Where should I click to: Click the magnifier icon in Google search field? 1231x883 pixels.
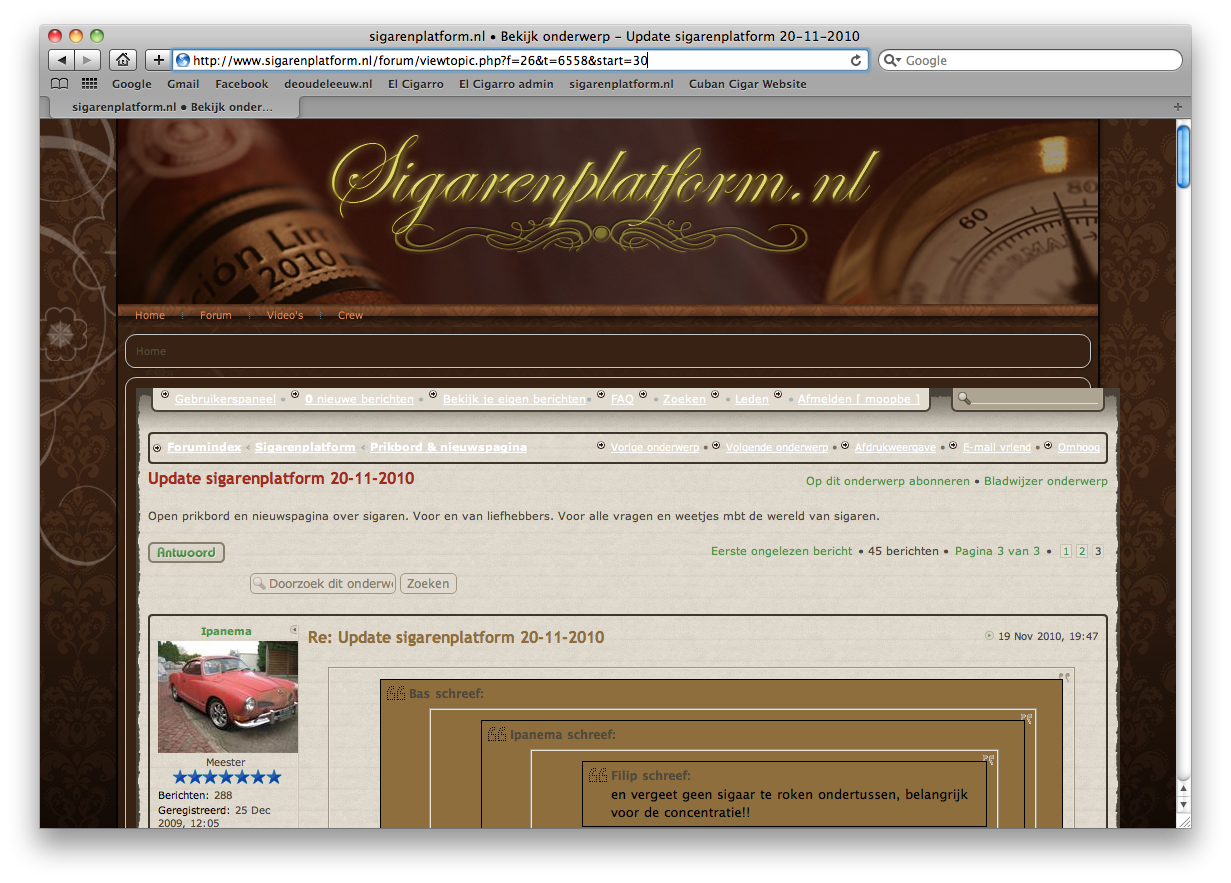892,60
